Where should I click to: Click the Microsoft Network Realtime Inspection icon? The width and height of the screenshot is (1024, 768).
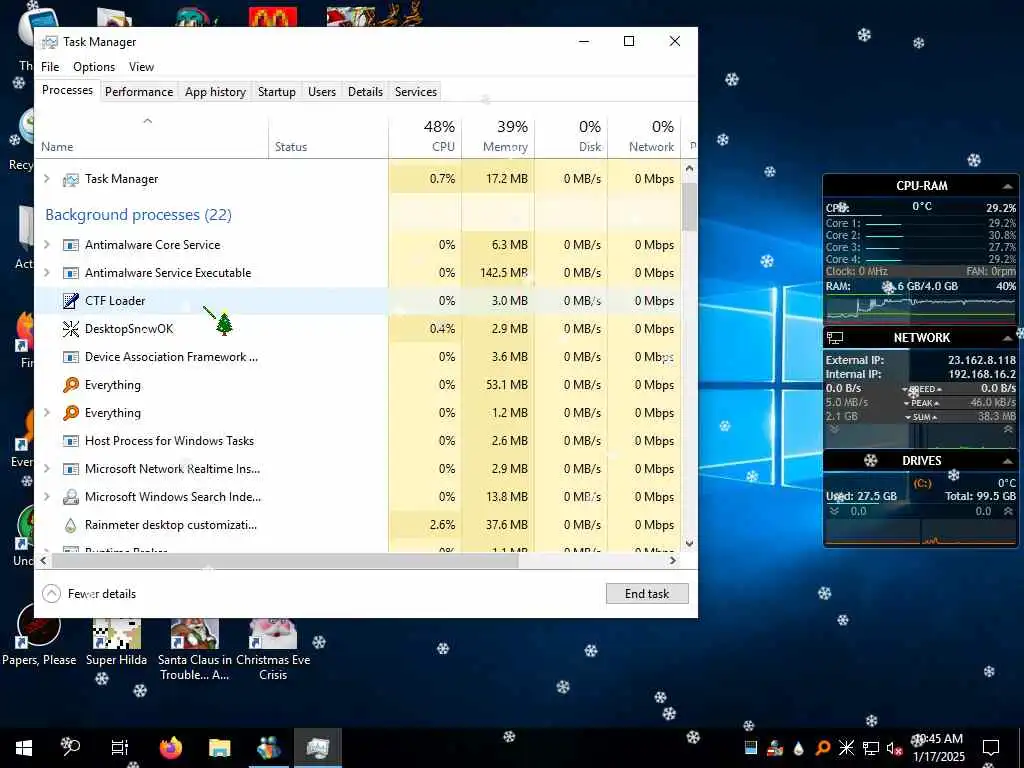tap(71, 469)
